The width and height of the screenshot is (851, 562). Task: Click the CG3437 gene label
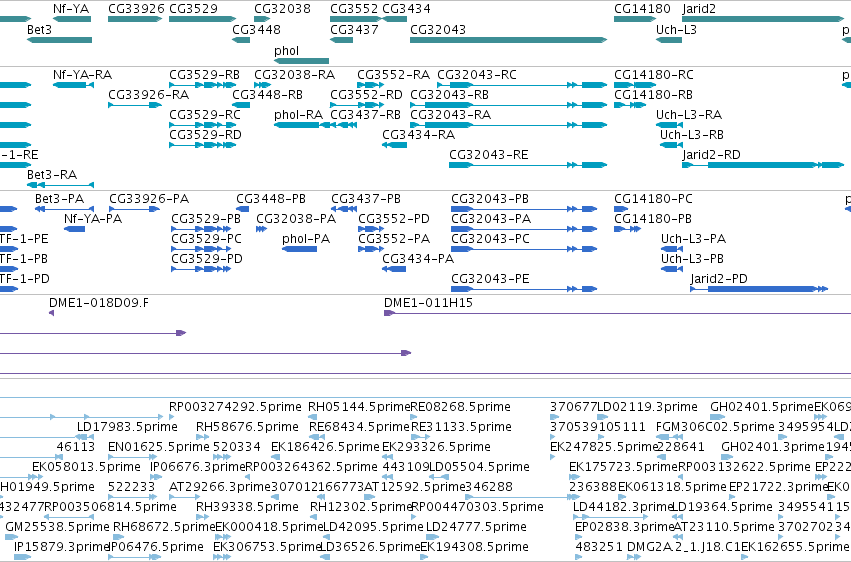354,29
